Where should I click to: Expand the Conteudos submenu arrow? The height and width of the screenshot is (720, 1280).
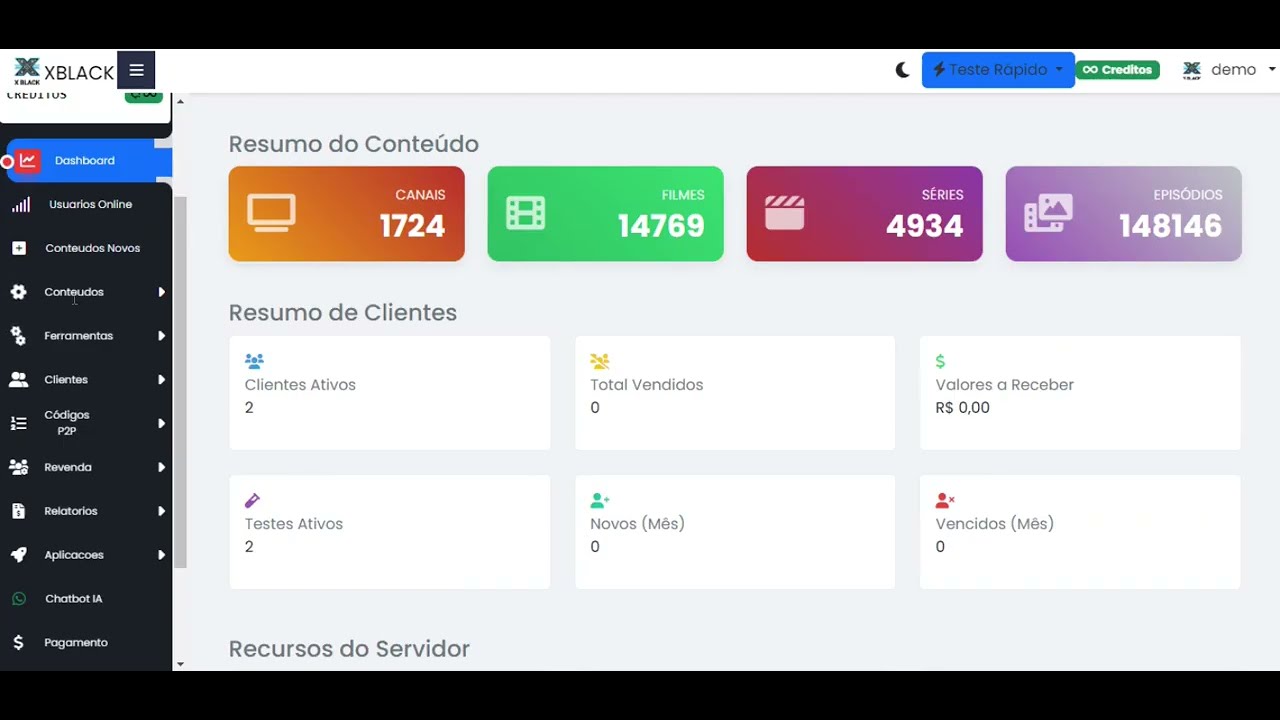click(161, 292)
